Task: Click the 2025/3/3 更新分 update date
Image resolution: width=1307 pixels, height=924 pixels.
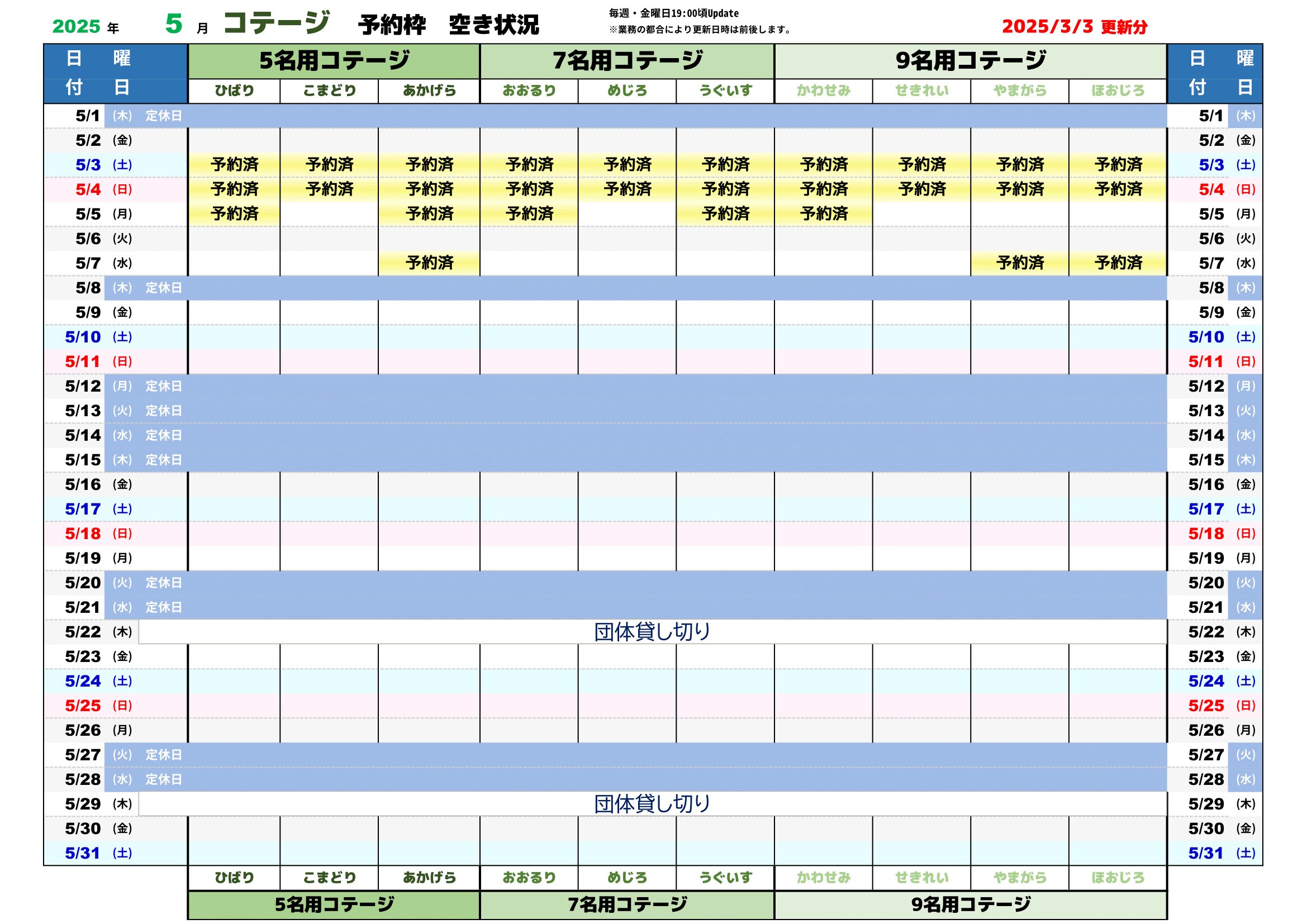Action: [x=1074, y=27]
